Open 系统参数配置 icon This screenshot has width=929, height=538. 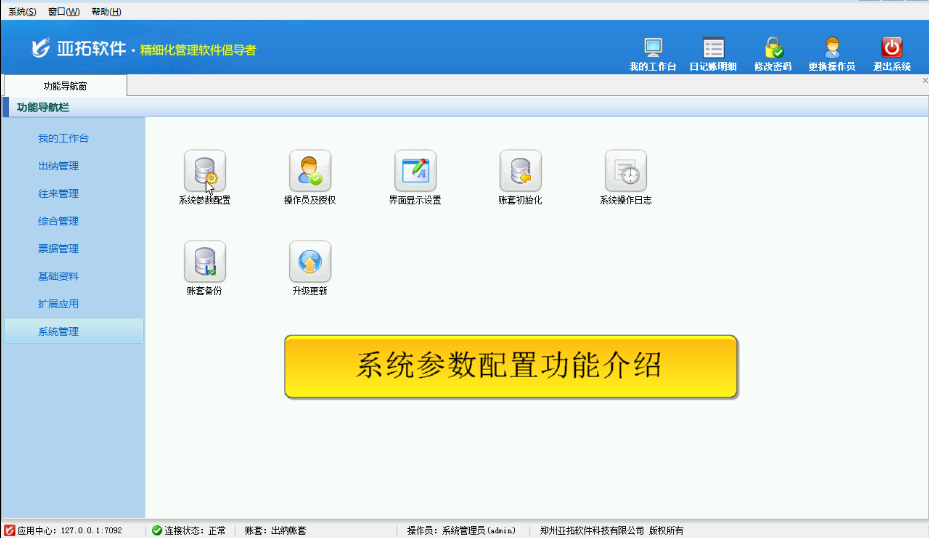(204, 171)
